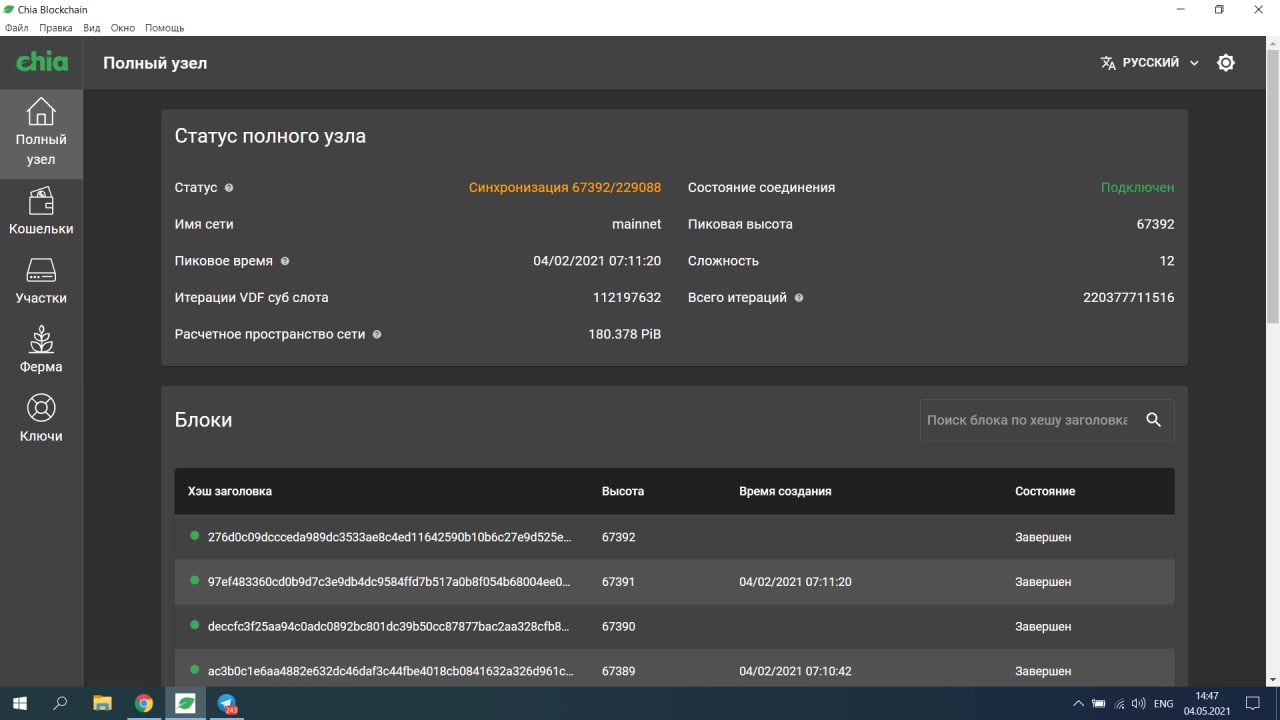Click the Состояние column header
The image size is (1280, 720).
(1045, 491)
